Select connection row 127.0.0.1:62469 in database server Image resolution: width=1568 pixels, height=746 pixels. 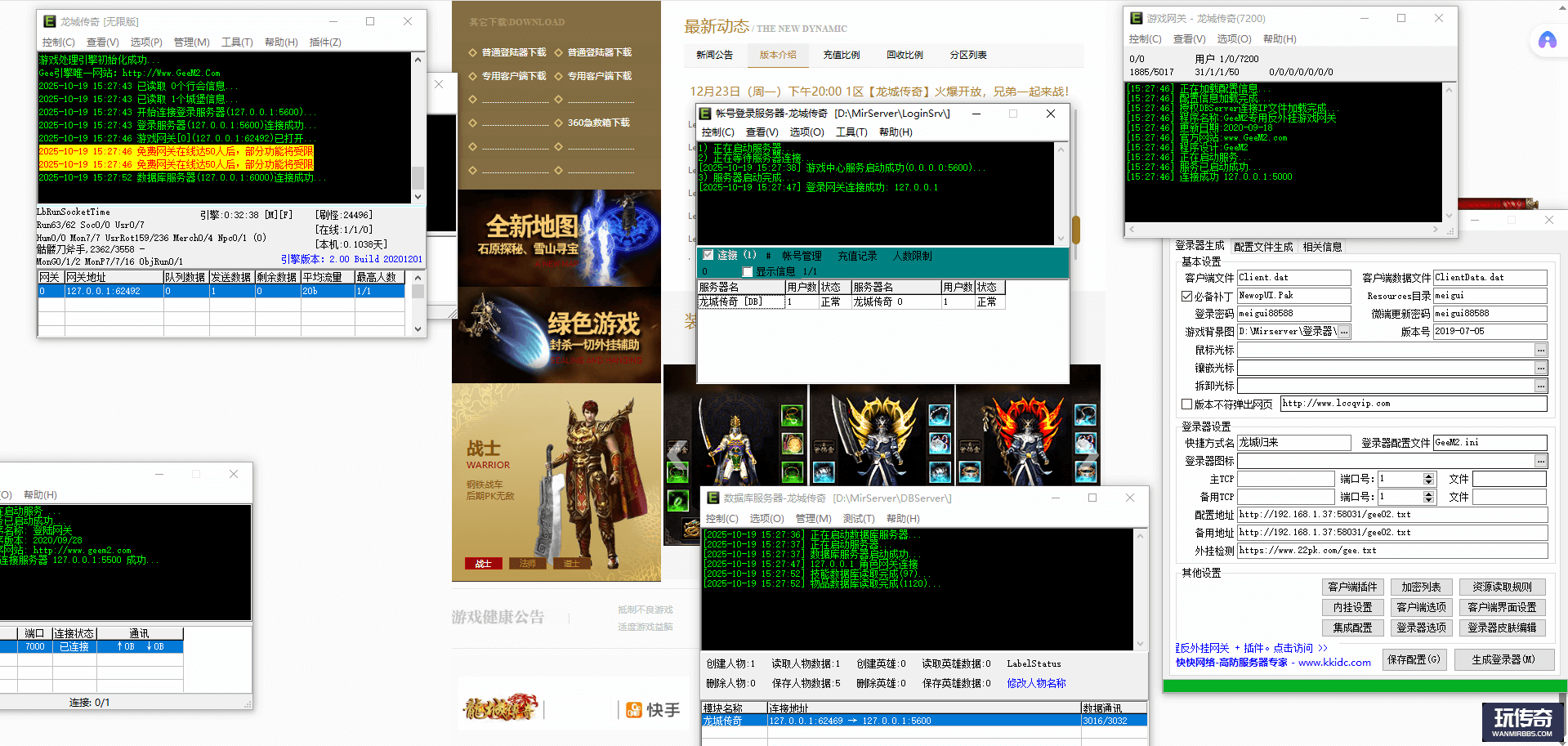pos(924,721)
